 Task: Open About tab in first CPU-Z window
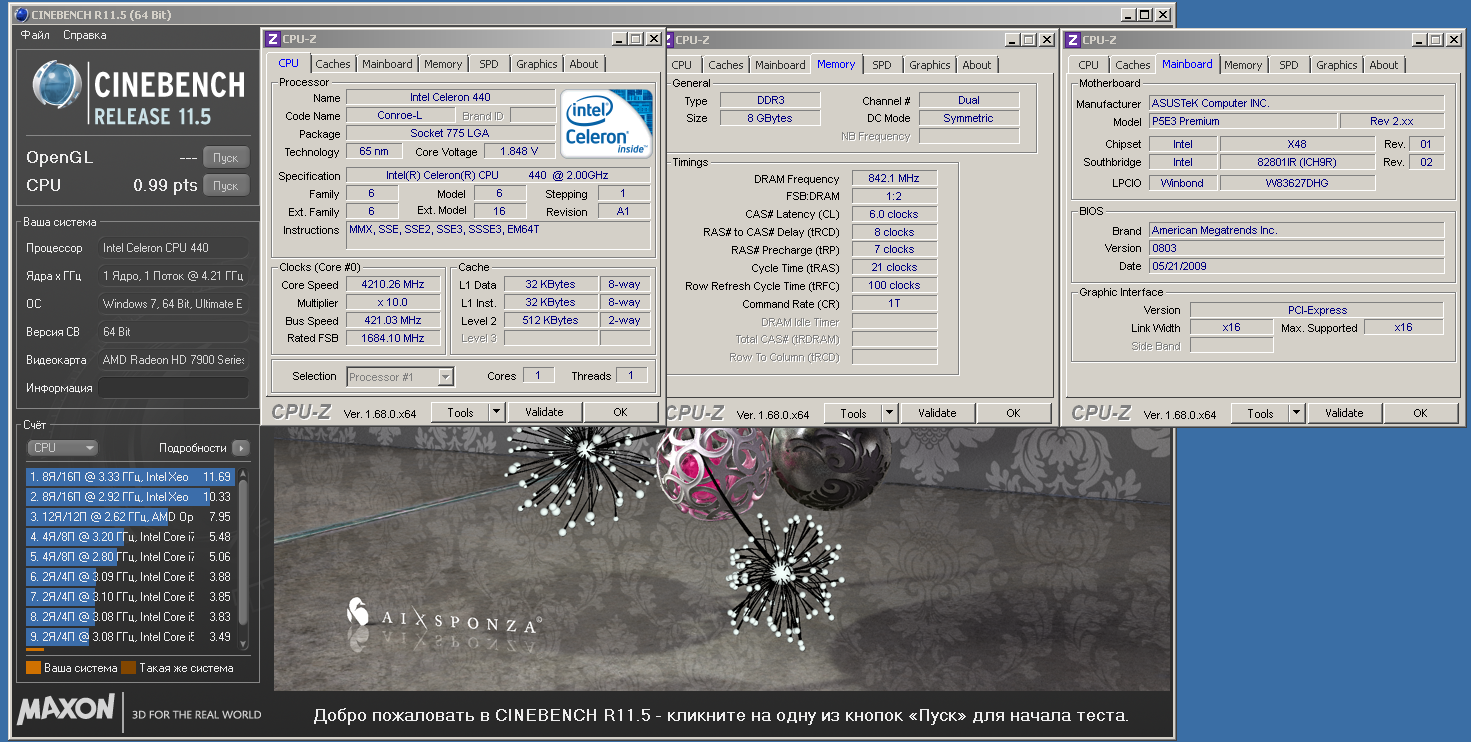pos(584,64)
